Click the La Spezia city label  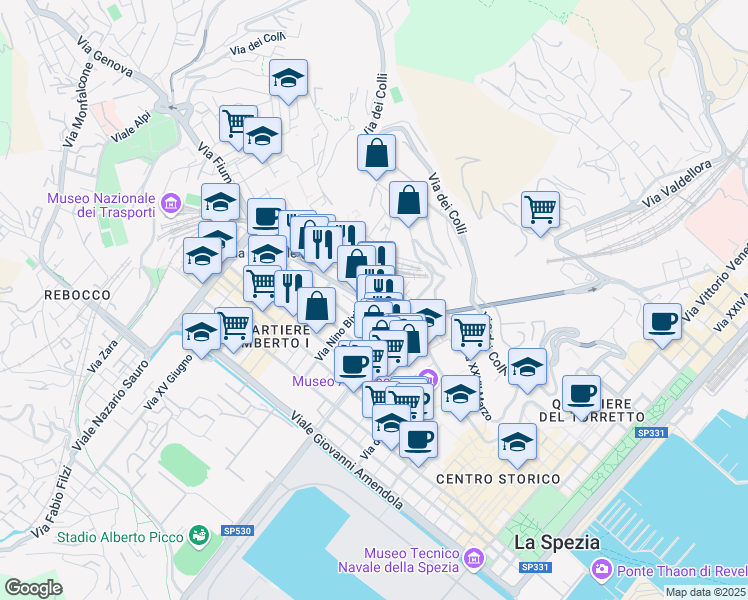click(x=557, y=543)
